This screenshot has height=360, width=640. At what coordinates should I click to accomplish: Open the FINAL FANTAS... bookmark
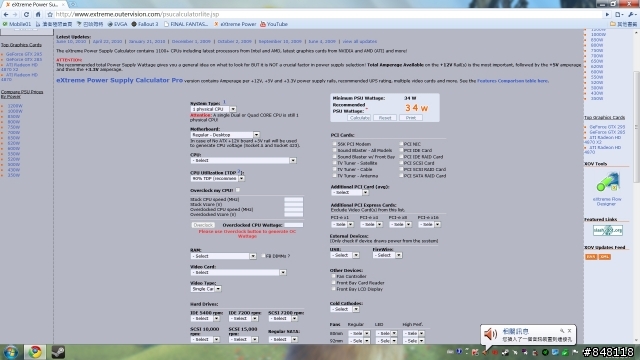186,24
